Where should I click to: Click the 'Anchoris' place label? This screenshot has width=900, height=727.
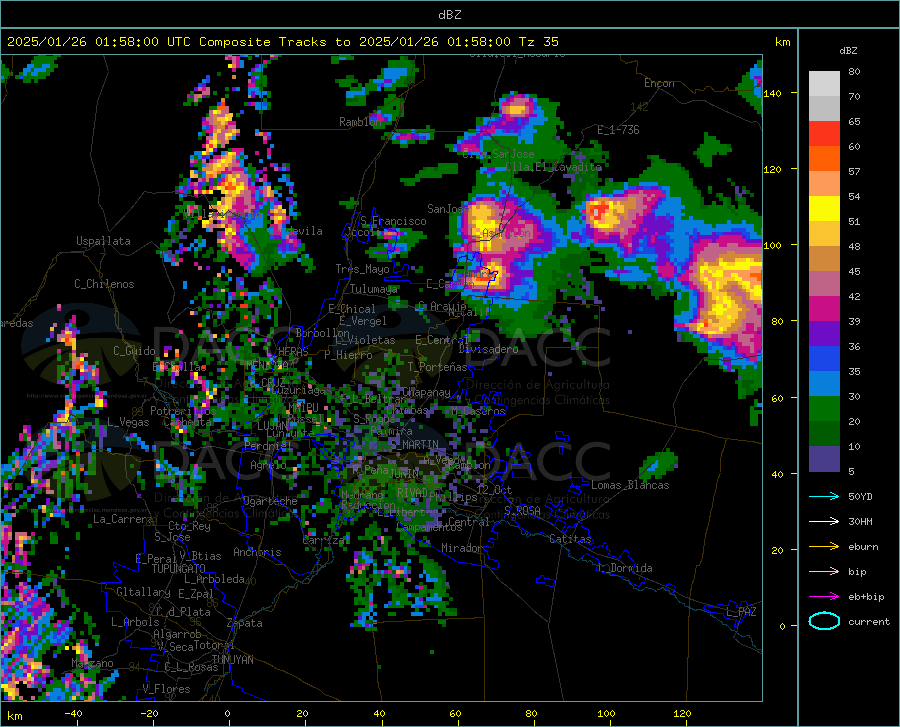point(257,552)
